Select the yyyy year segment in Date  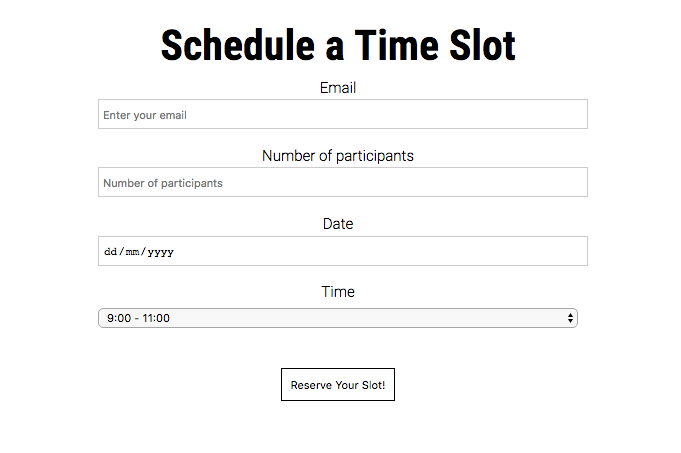[160, 252]
